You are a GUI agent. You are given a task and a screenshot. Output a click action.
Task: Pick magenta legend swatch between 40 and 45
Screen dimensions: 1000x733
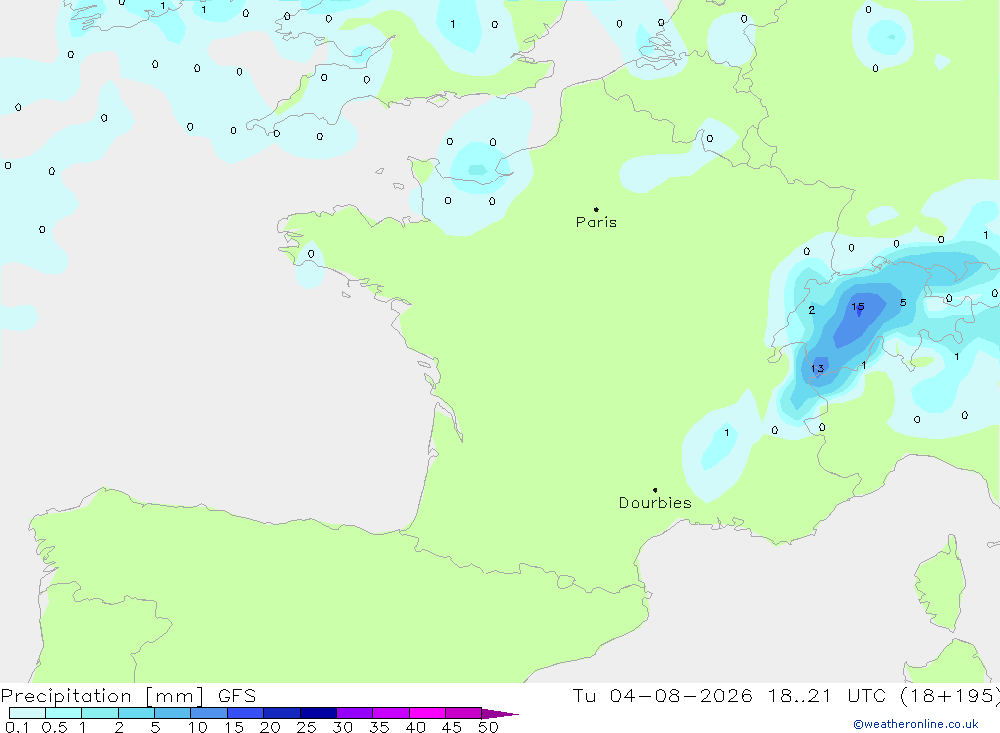coord(427,713)
